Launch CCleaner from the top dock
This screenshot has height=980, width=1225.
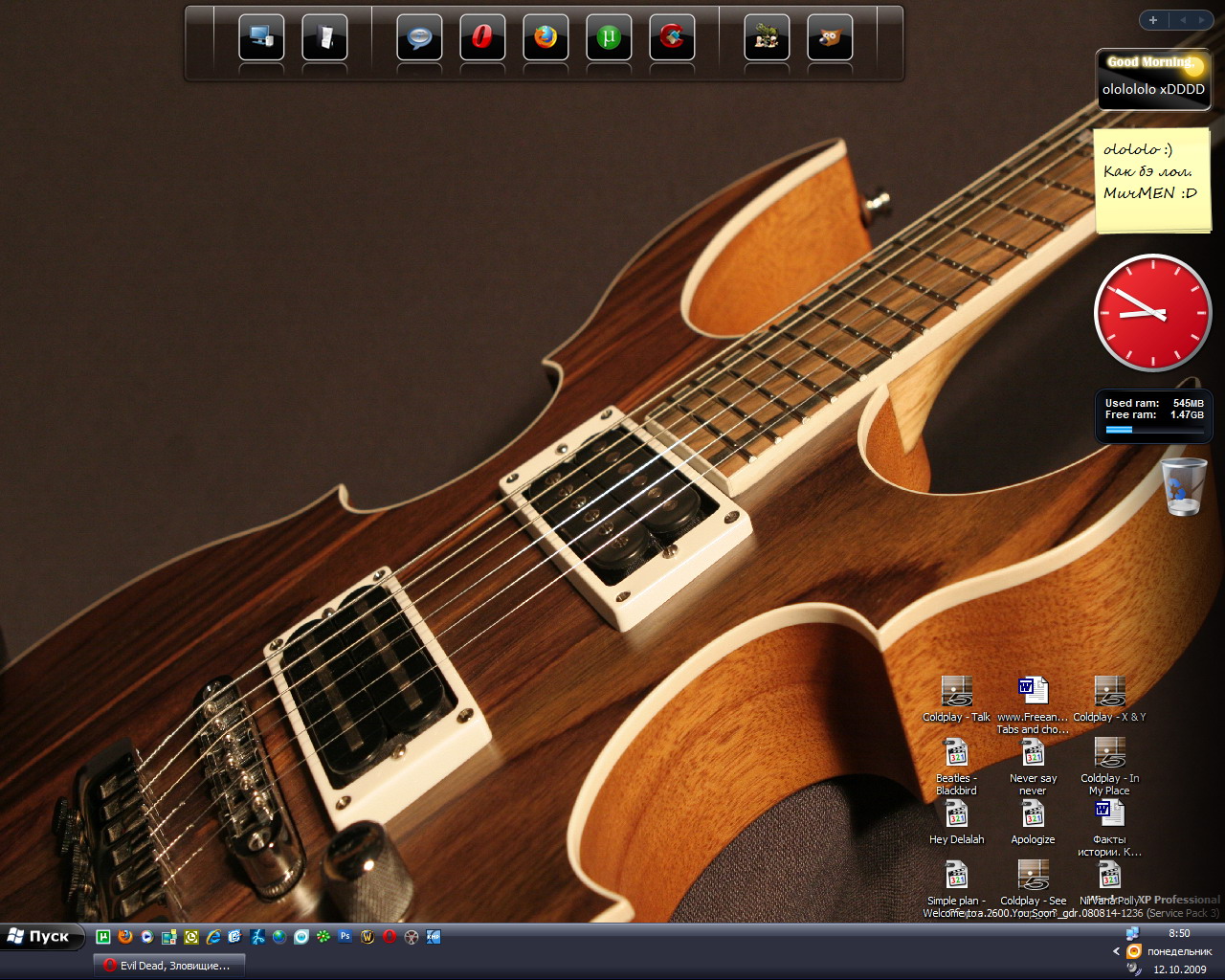672,38
